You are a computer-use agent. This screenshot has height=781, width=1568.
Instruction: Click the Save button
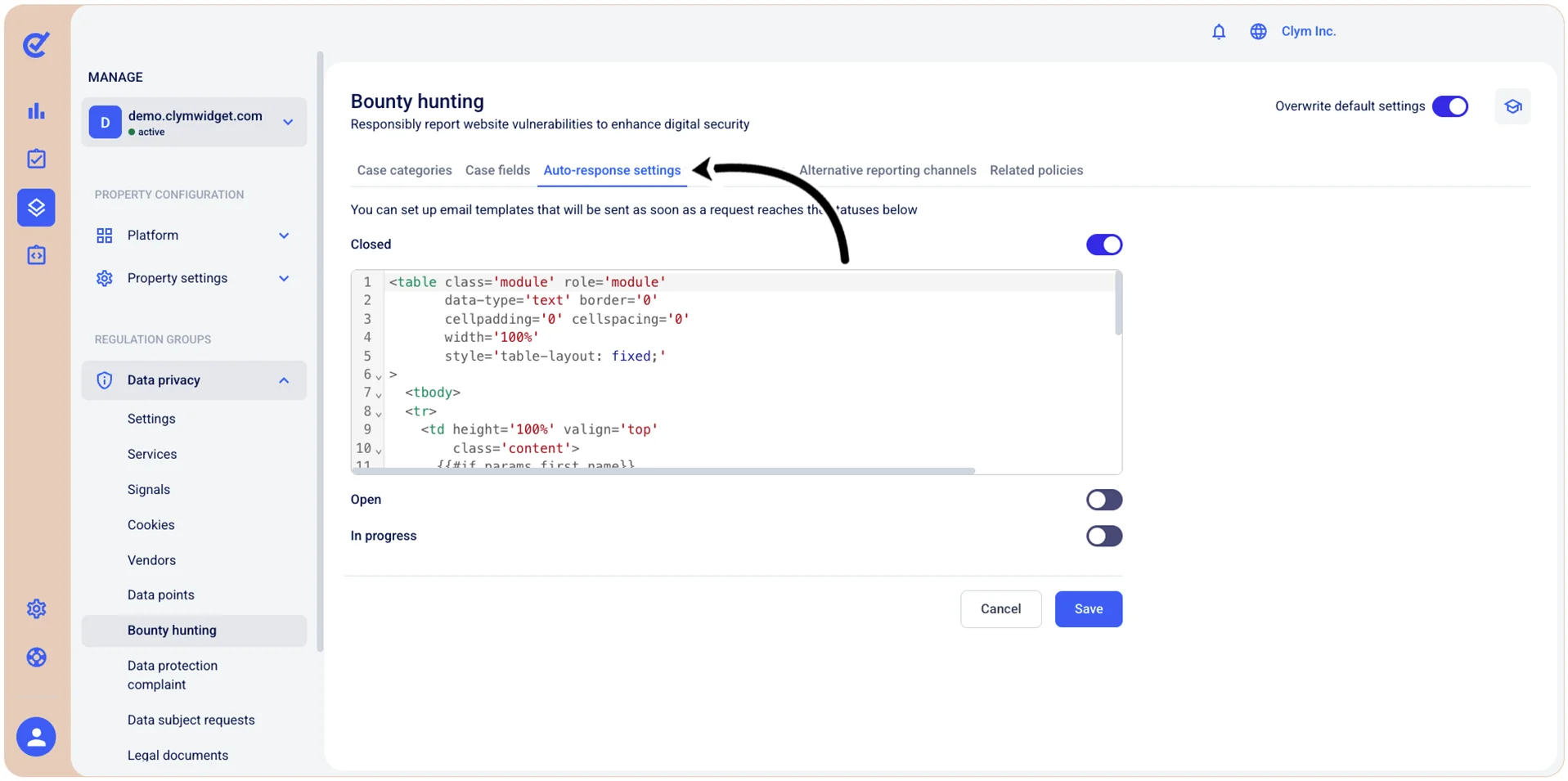coord(1089,609)
